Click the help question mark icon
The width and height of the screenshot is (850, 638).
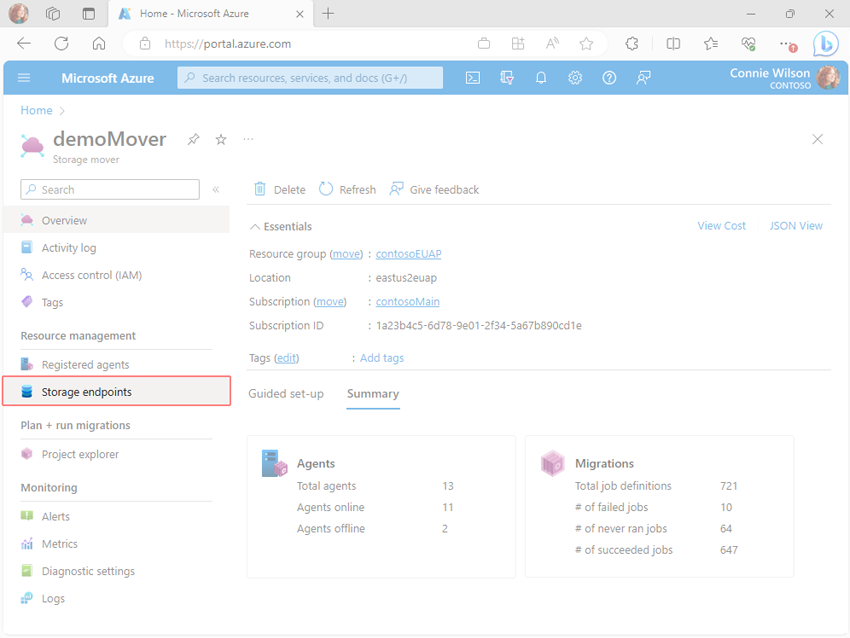point(609,78)
